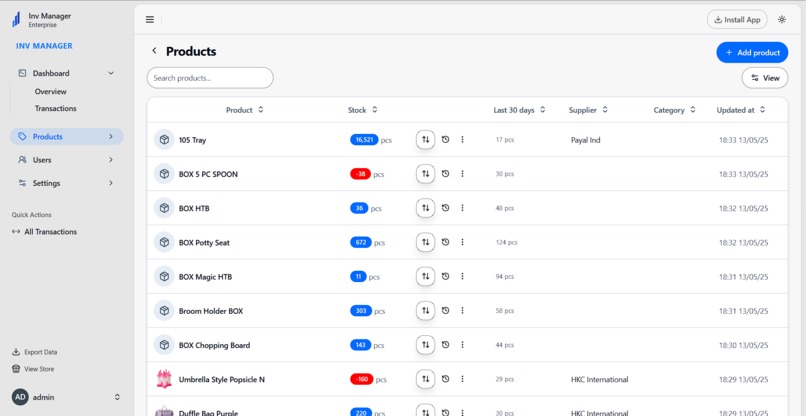Sort table by Updated at column

click(x=741, y=110)
